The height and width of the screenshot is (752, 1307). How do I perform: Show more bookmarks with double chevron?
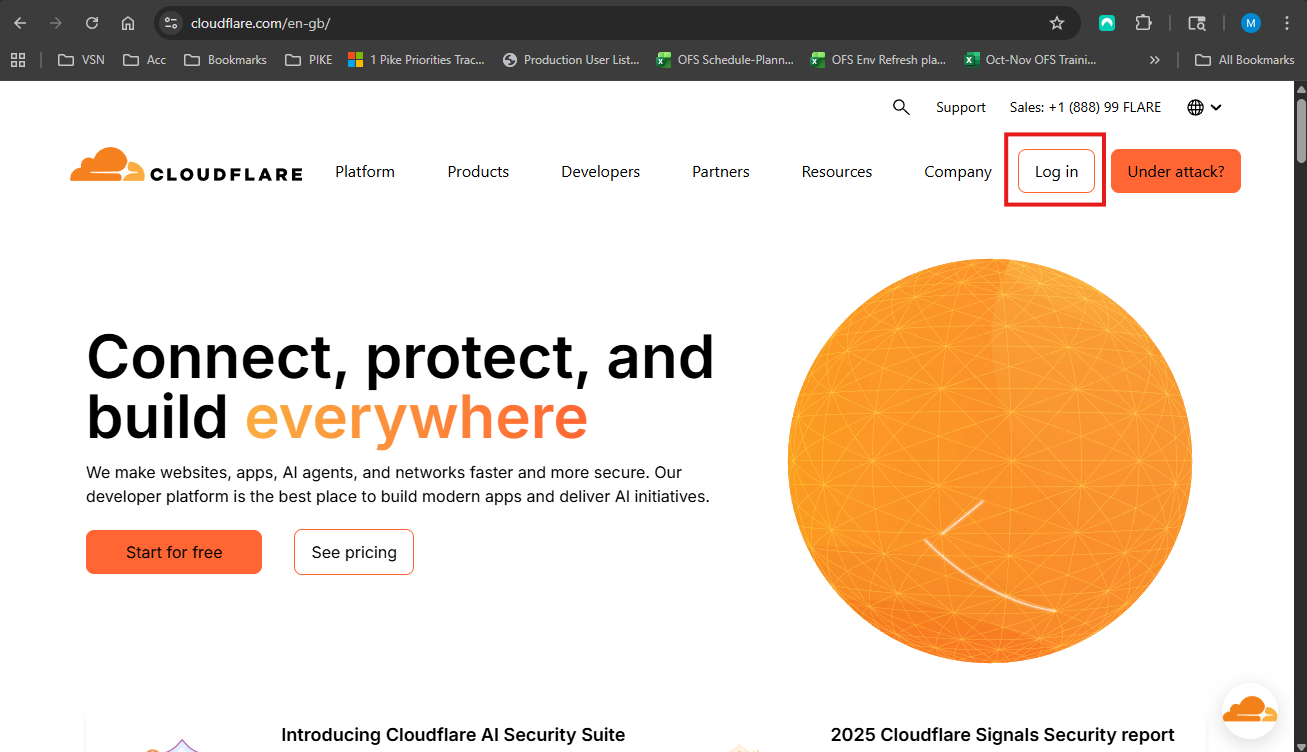1155,60
